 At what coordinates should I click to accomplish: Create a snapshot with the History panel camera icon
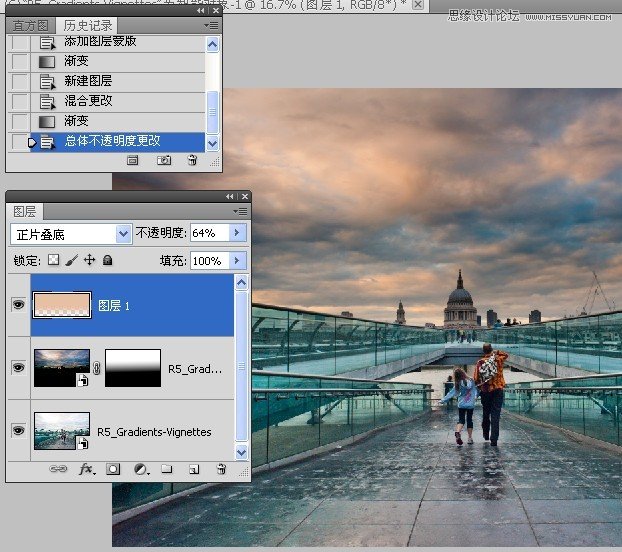(x=165, y=160)
